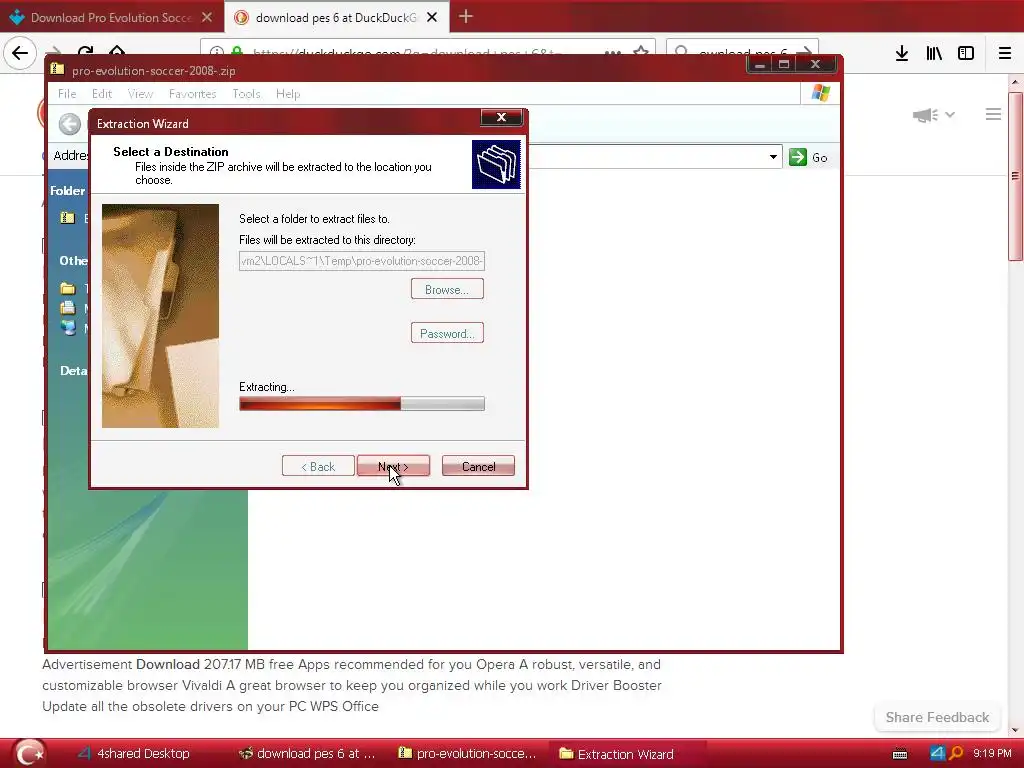Switch to download pes 6 taskbar item

pyautogui.click(x=307, y=754)
